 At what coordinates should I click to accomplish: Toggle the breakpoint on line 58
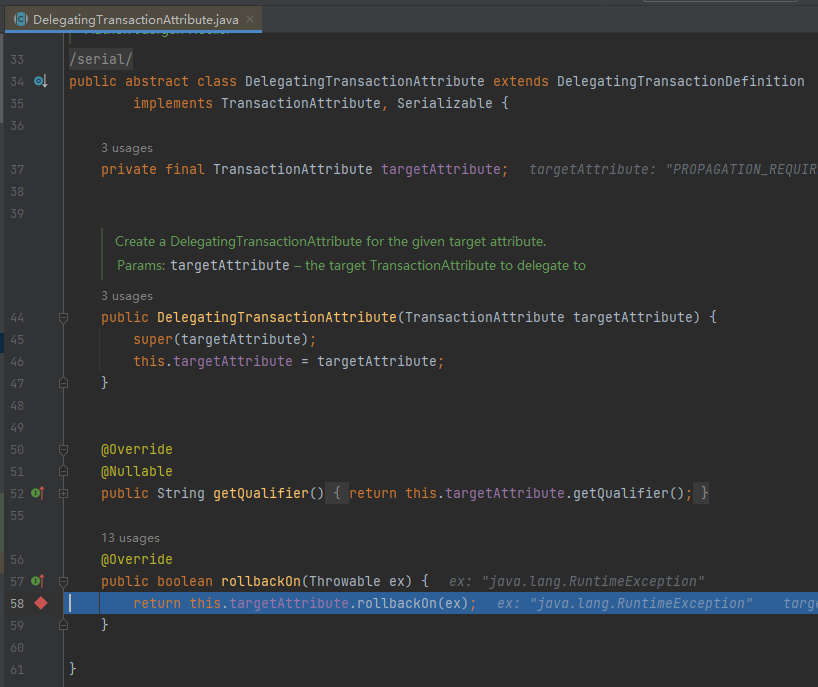pos(41,604)
